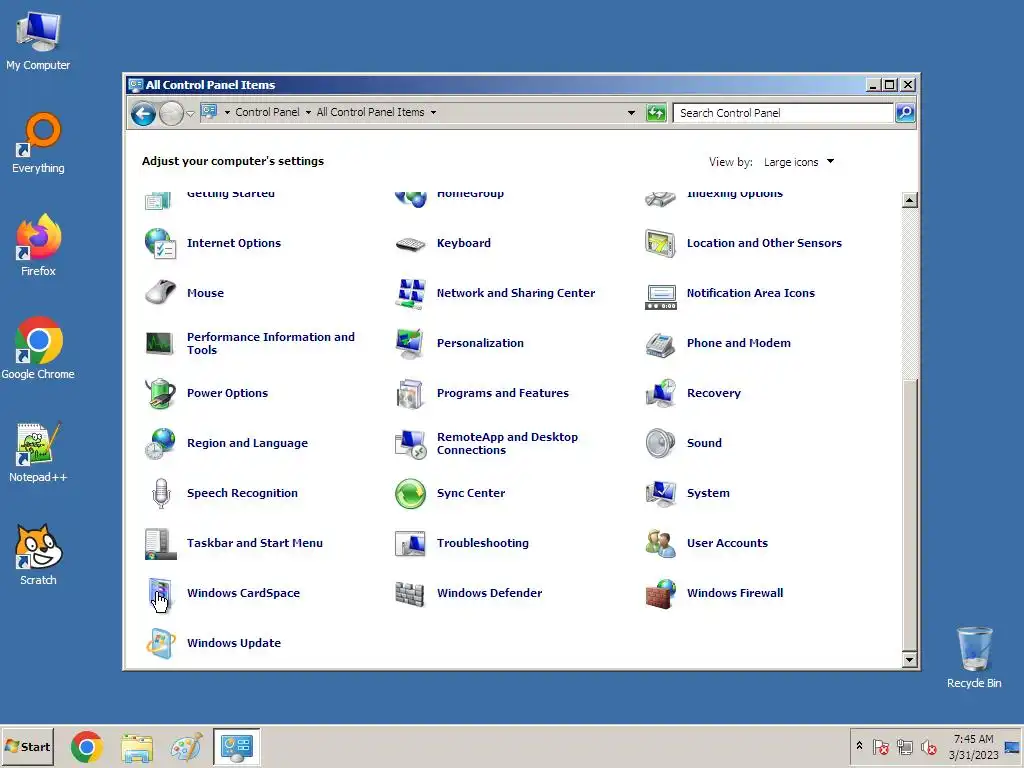Open the Windows Defender wall icon

coord(410,594)
